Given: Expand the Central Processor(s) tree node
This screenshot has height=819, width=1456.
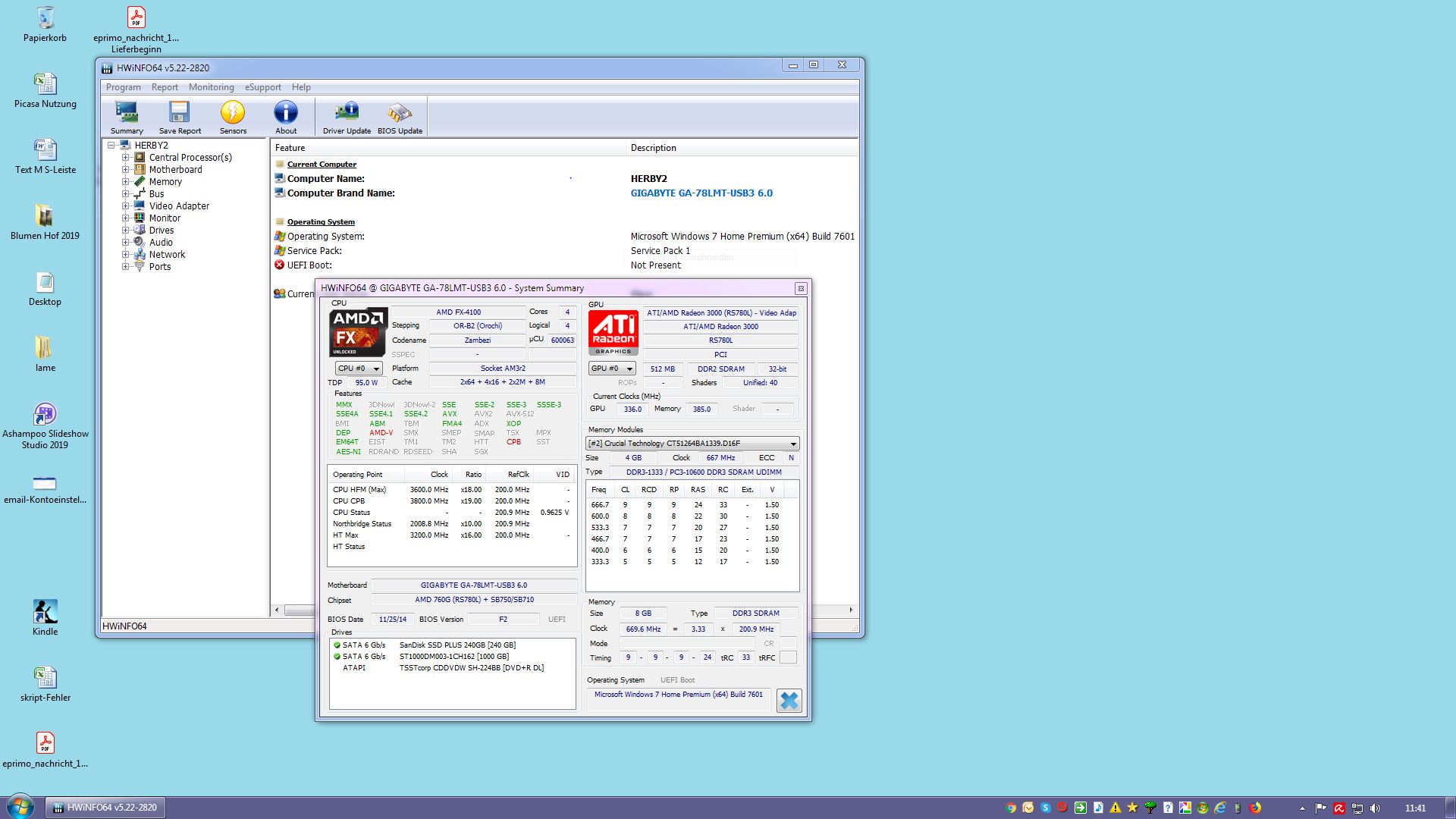Looking at the screenshot, I should point(126,158).
